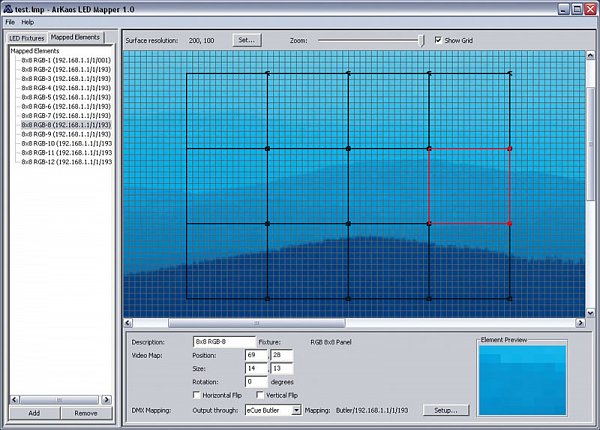Viewport: 600px width, 430px height.
Task: Click the Set... surface resolution button
Action: tap(246, 40)
